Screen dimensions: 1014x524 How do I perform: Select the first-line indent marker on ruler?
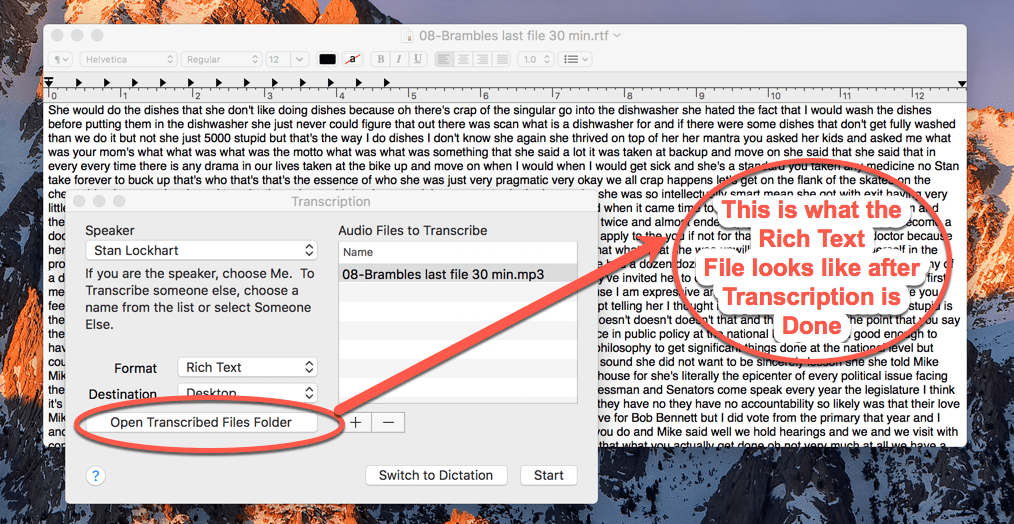point(49,80)
